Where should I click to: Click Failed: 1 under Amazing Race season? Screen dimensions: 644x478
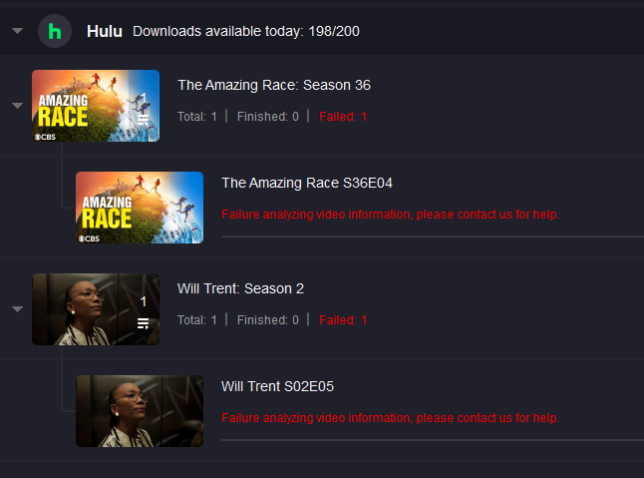[343, 117]
